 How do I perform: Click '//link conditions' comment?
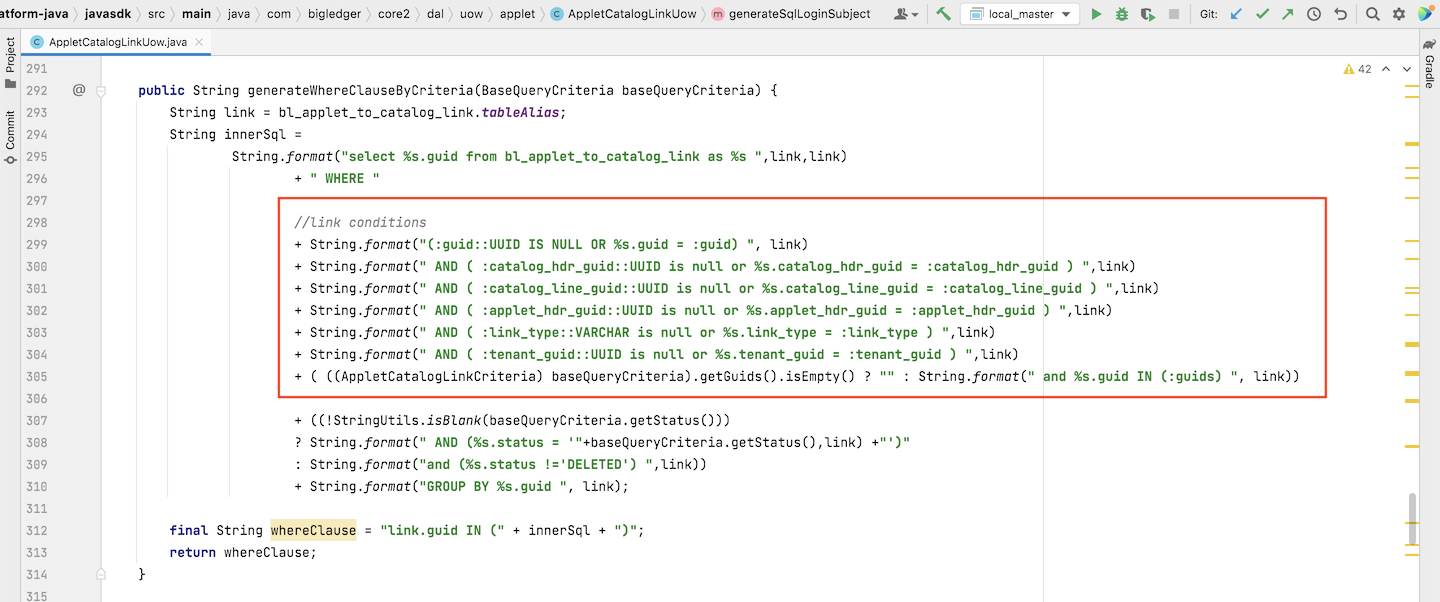pos(360,222)
